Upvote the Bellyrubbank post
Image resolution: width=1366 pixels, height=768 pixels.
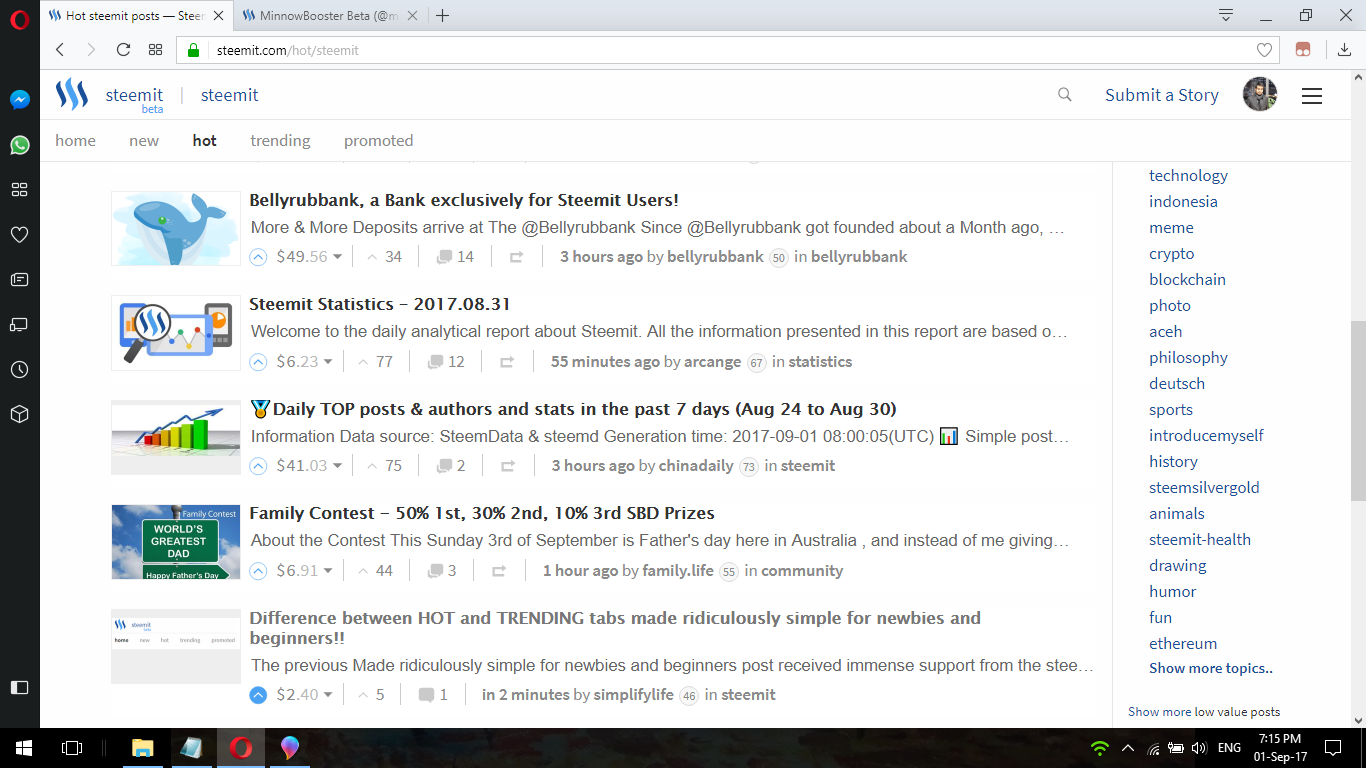tap(258, 257)
